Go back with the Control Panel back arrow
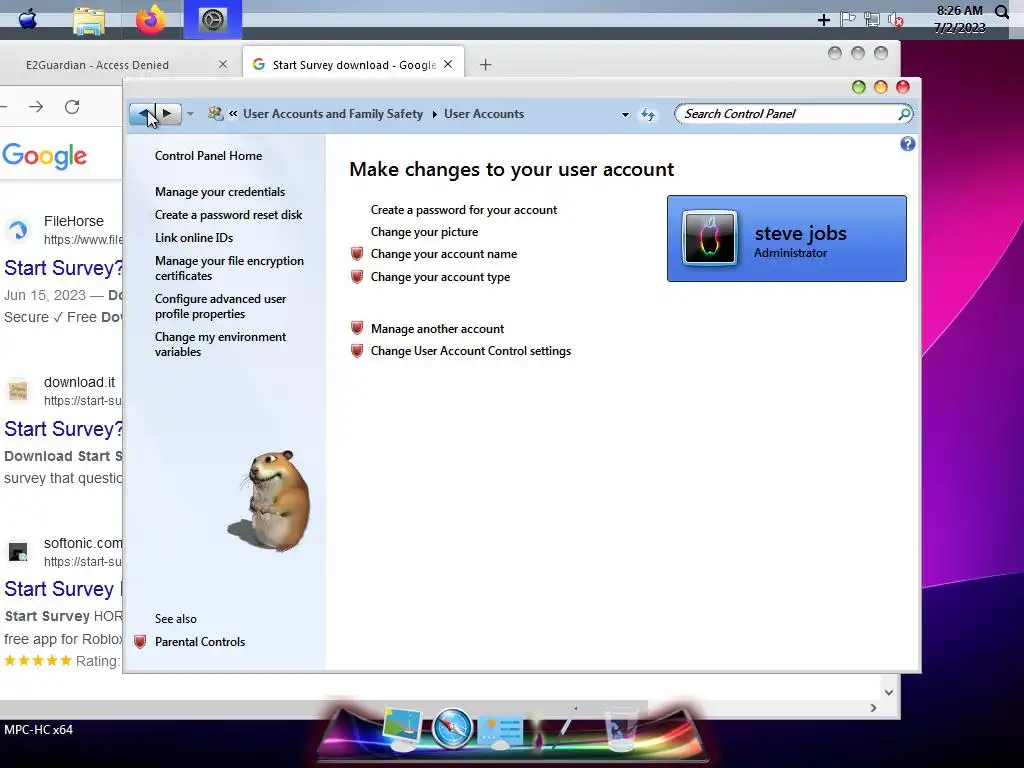The width and height of the screenshot is (1024, 768). tap(143, 114)
